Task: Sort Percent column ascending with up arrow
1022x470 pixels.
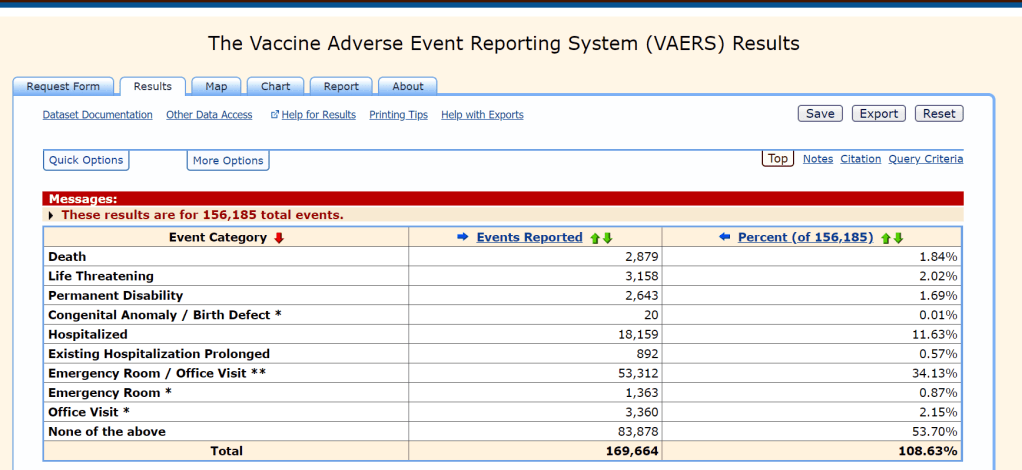Action: click(x=885, y=238)
